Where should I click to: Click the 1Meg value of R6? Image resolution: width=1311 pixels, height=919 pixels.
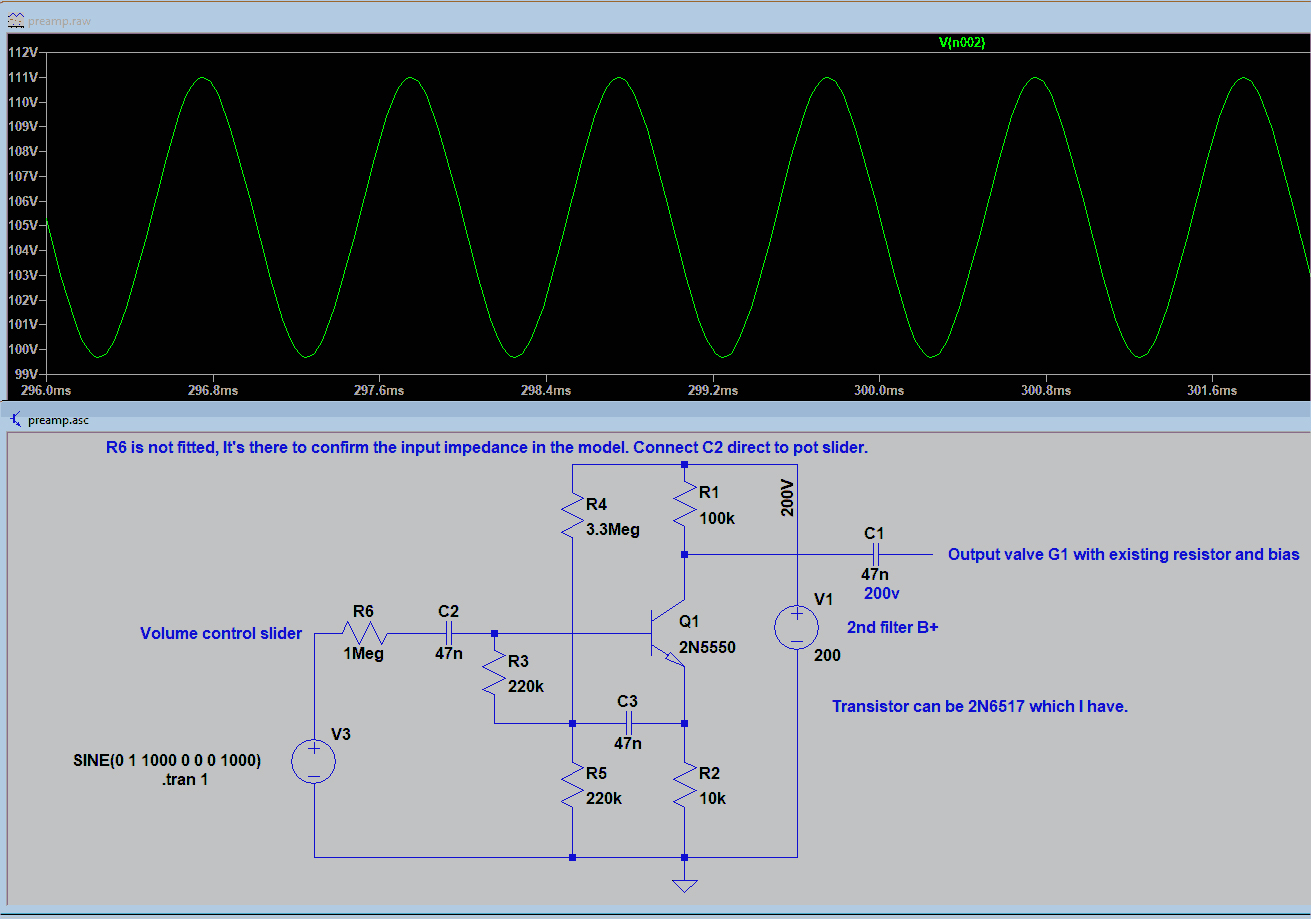365,655
